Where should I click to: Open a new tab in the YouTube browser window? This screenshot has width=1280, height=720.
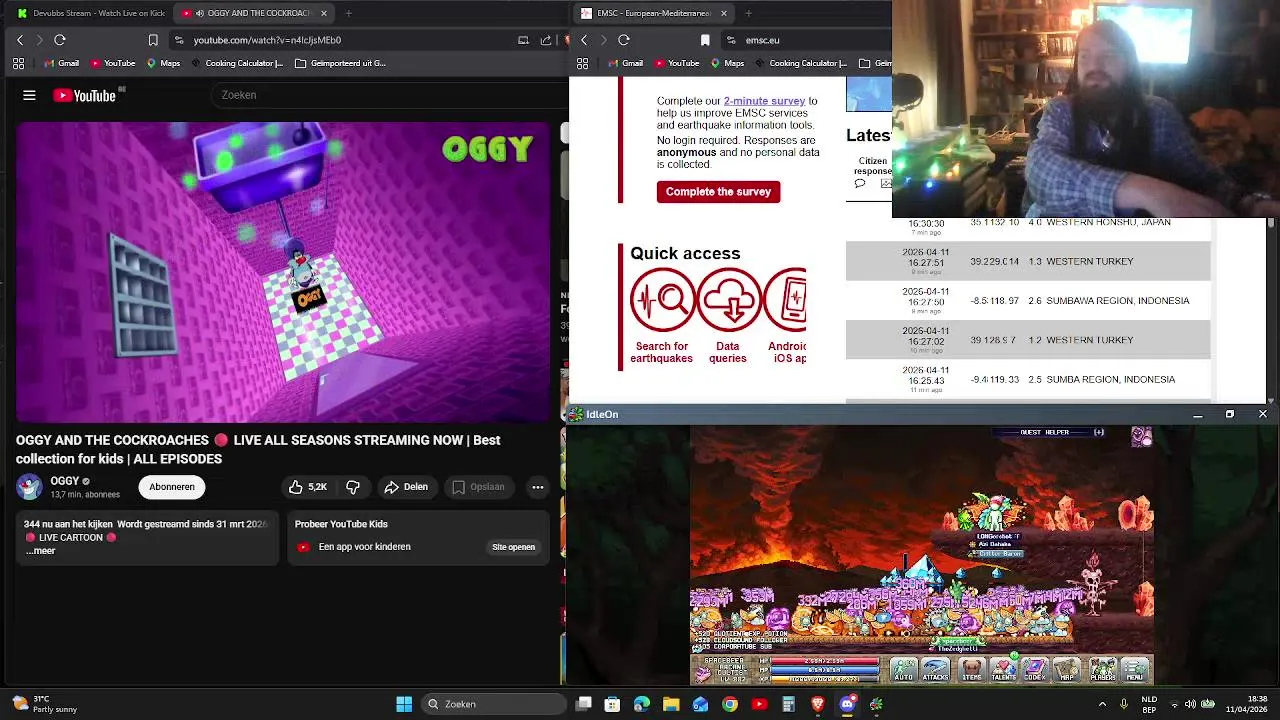(x=348, y=13)
